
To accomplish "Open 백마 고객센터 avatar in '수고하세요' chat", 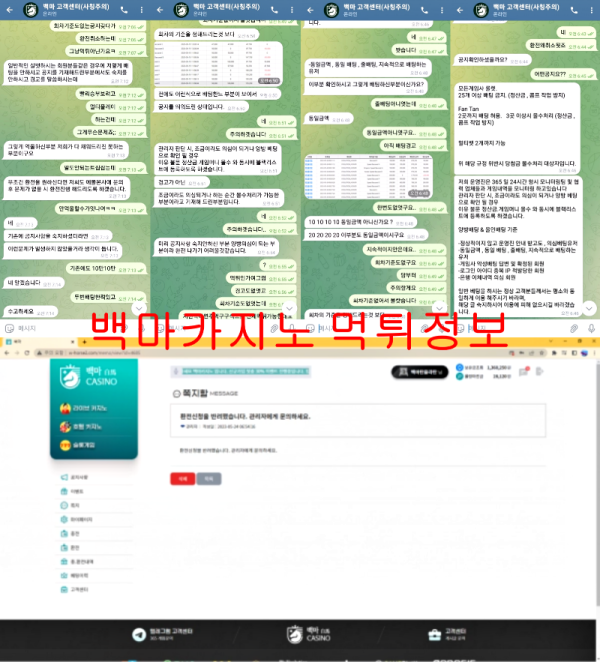I will tap(31, 10).
